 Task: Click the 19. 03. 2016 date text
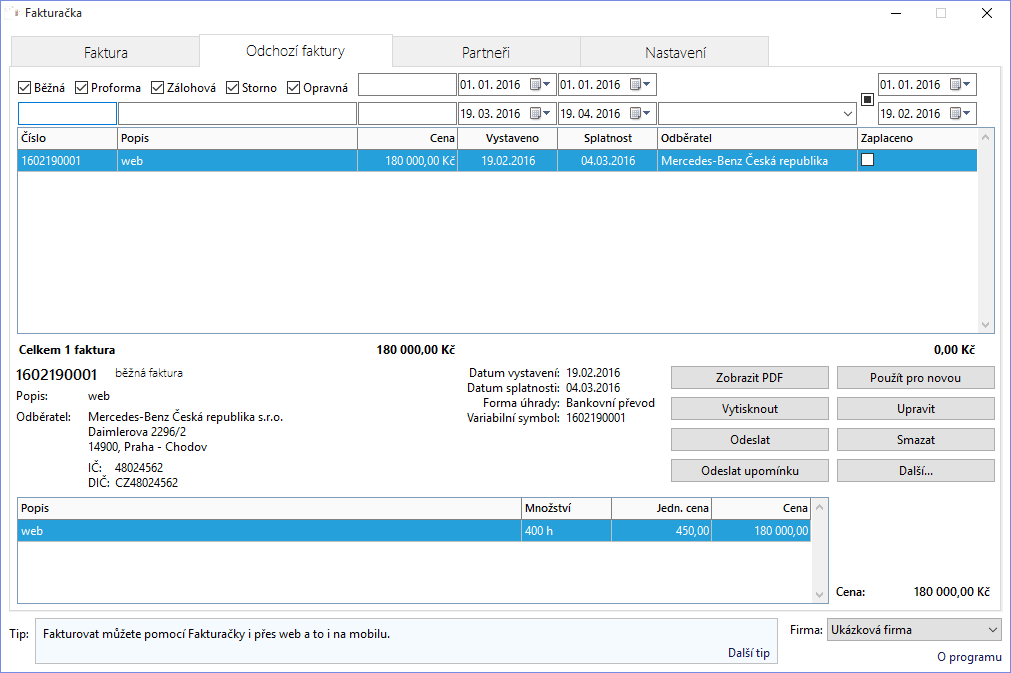[490, 113]
